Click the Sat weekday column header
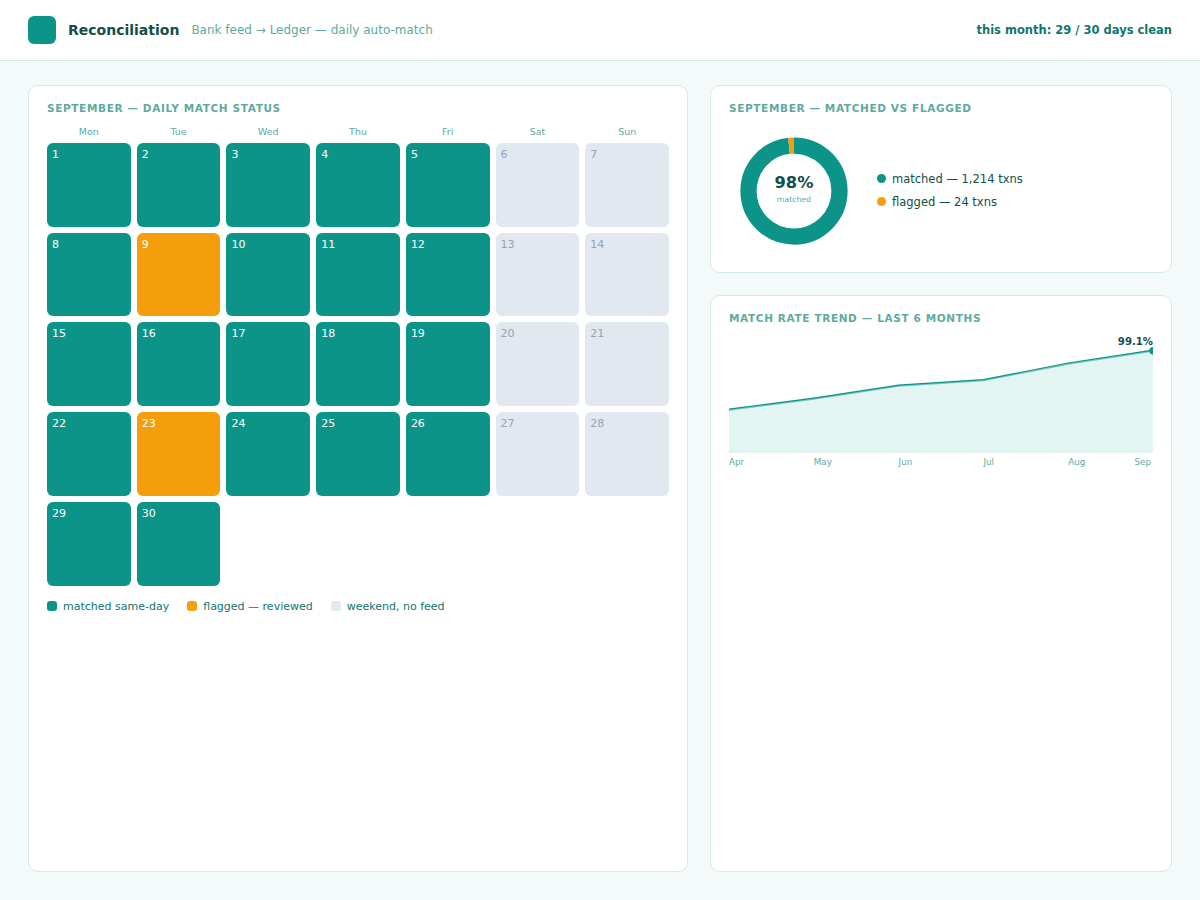The height and width of the screenshot is (900, 1200). tap(537, 132)
